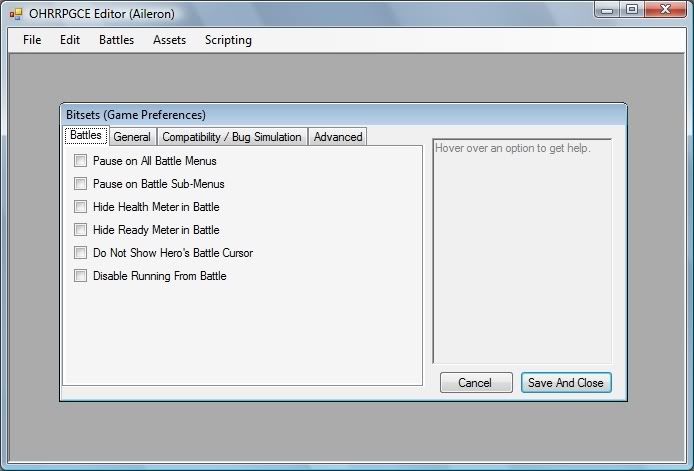
Task: Switch to the Advanced tab
Action: [338, 137]
